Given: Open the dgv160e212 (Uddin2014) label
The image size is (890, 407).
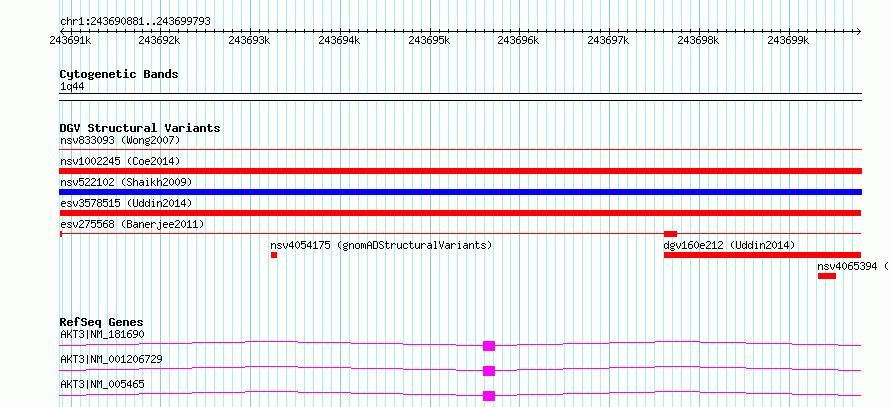Looking at the screenshot, I should tap(729, 245).
